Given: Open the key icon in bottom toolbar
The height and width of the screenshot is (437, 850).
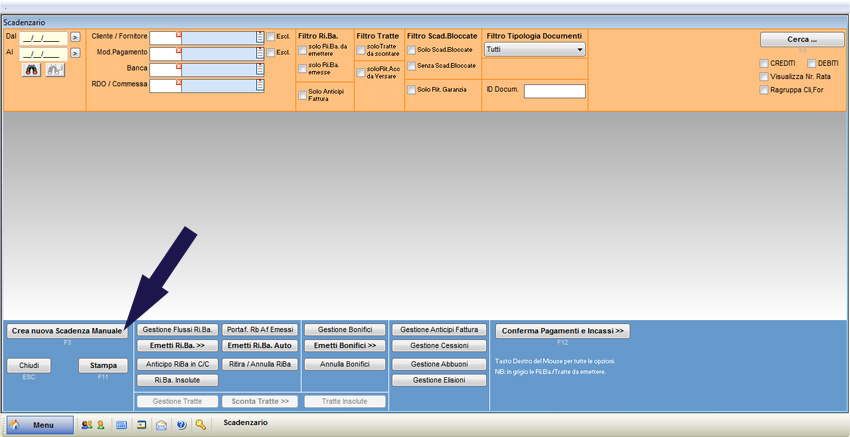Looking at the screenshot, I should pos(201,425).
